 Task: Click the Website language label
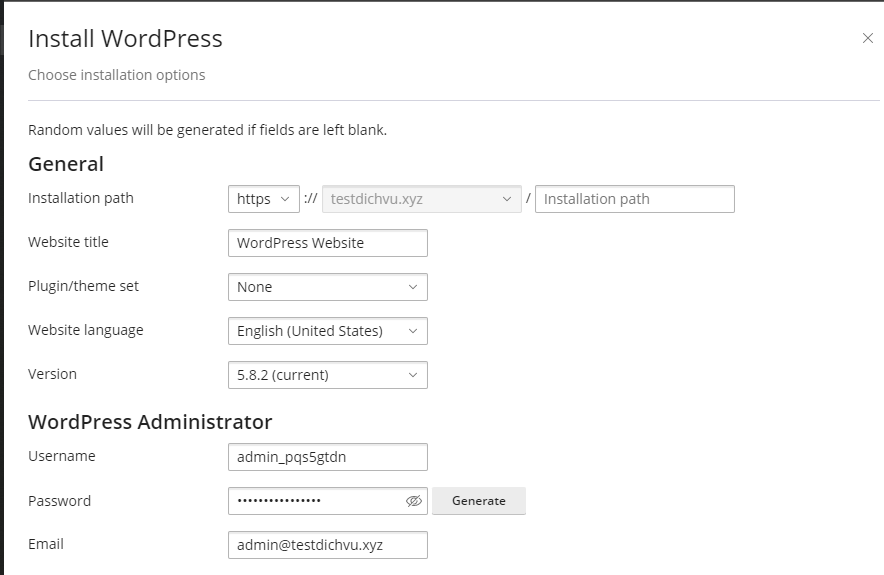point(86,330)
